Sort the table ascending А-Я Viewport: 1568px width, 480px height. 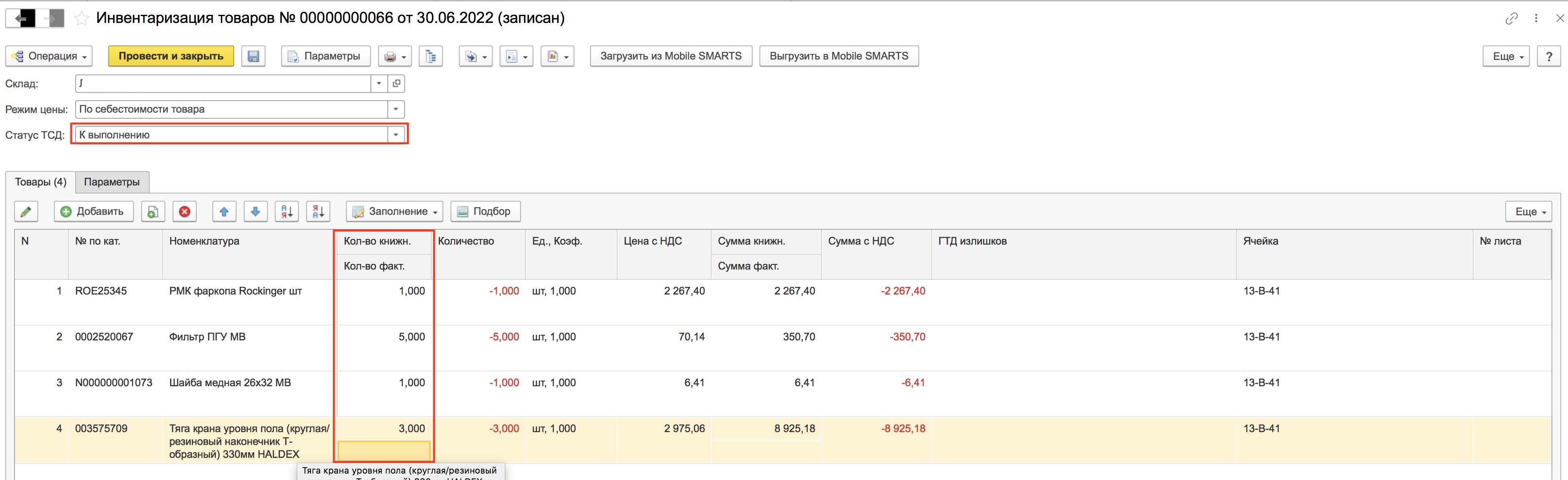(x=287, y=211)
